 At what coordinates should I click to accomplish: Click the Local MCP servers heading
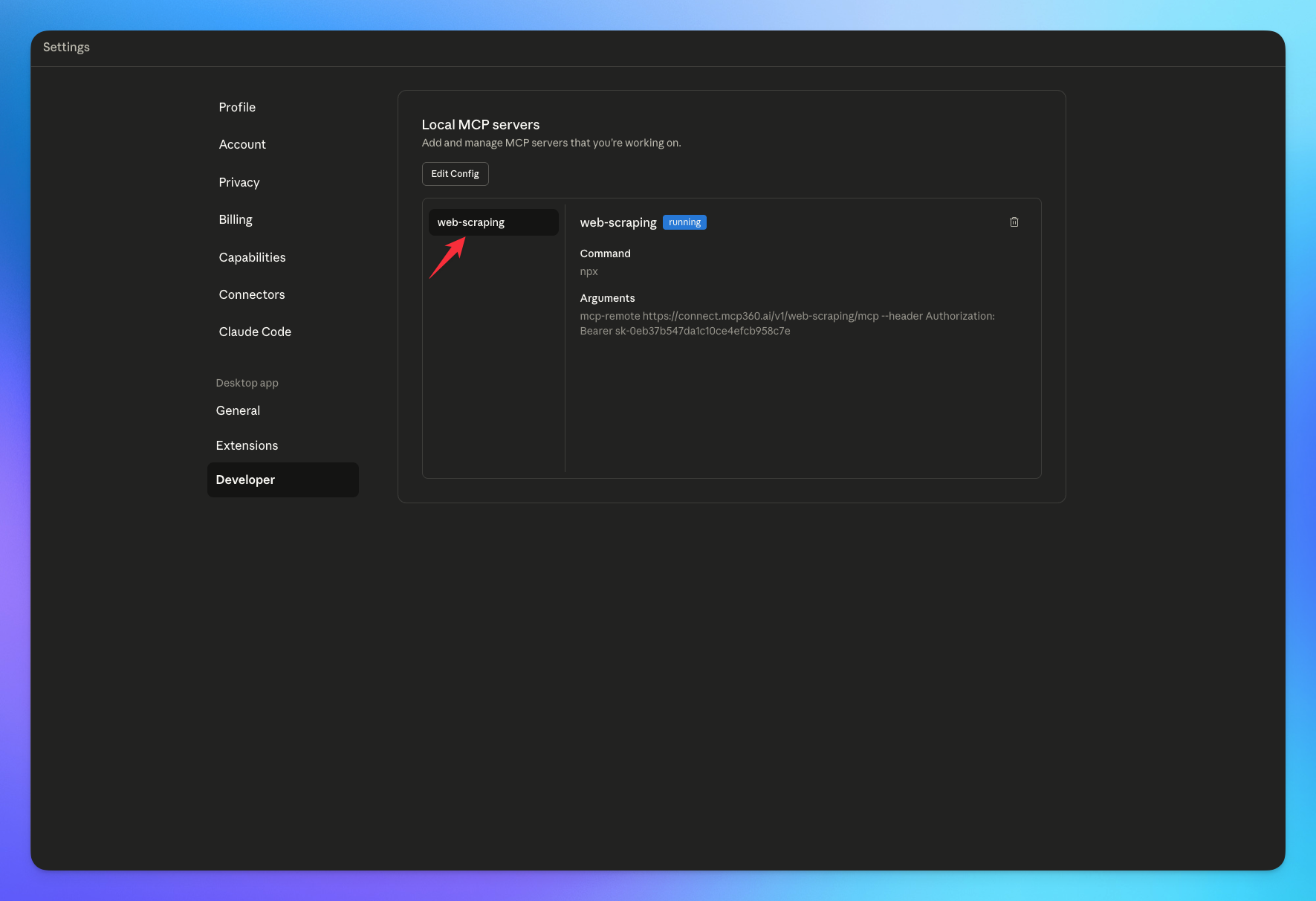tap(480, 125)
